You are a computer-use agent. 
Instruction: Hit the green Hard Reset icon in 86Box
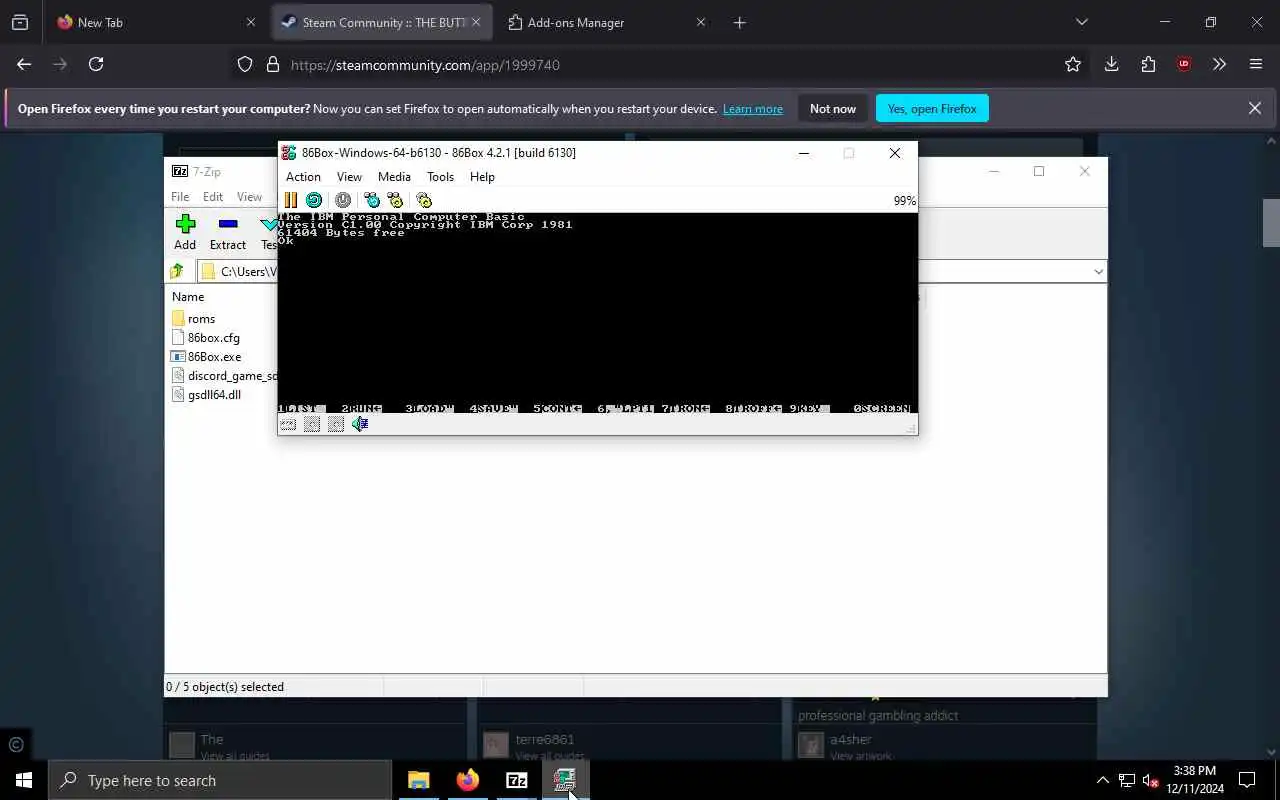coord(314,200)
